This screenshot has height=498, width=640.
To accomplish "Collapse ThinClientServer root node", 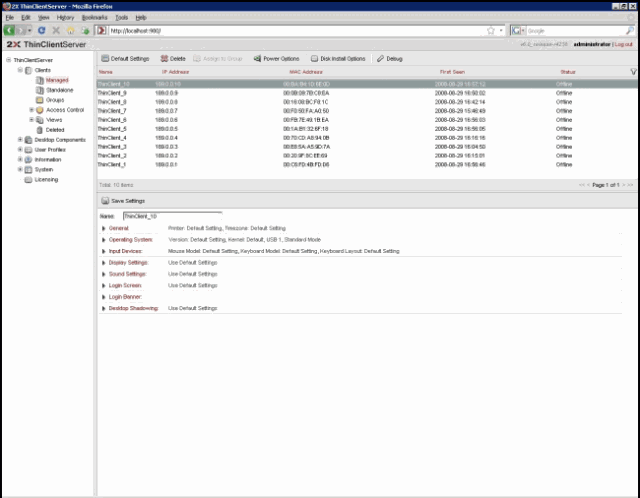I will pyautogui.click(x=9, y=60).
